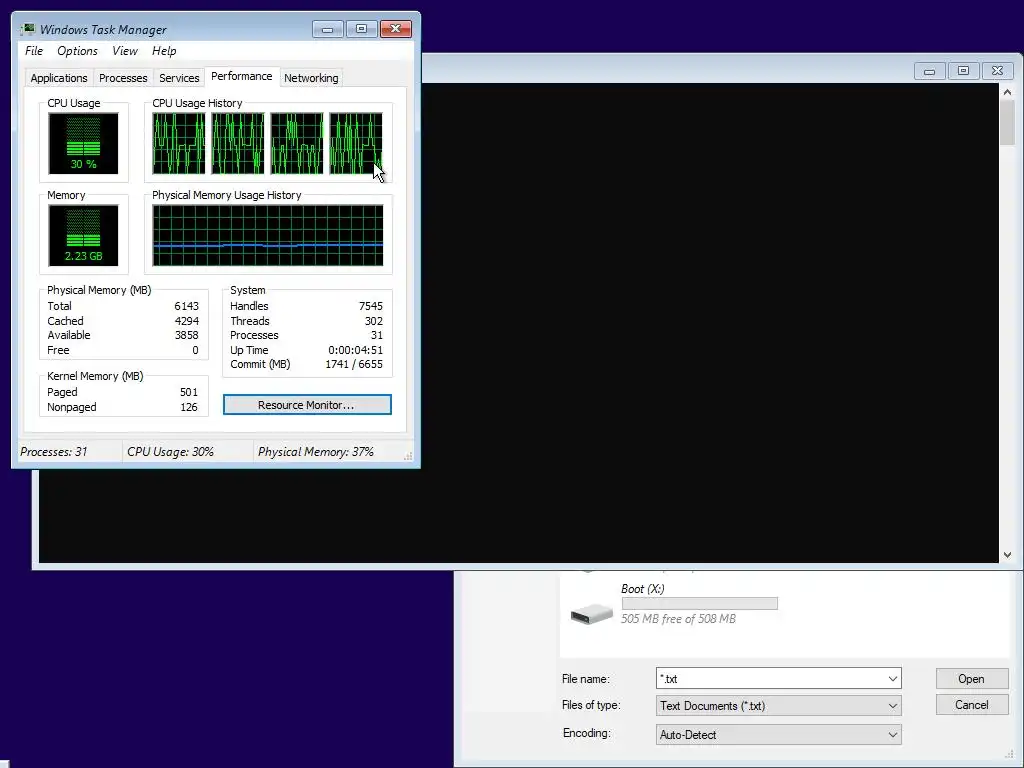Click the Cached memory value 4294

tap(186, 321)
